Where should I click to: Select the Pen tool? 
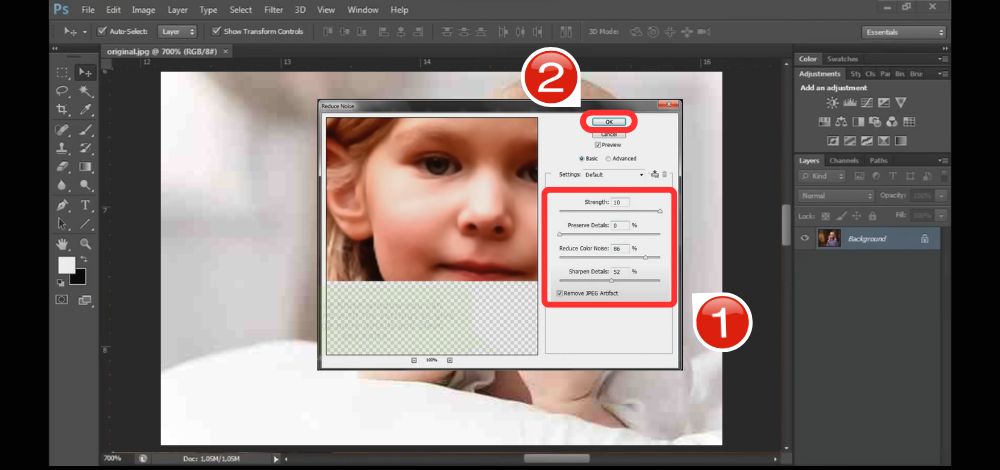[62, 205]
